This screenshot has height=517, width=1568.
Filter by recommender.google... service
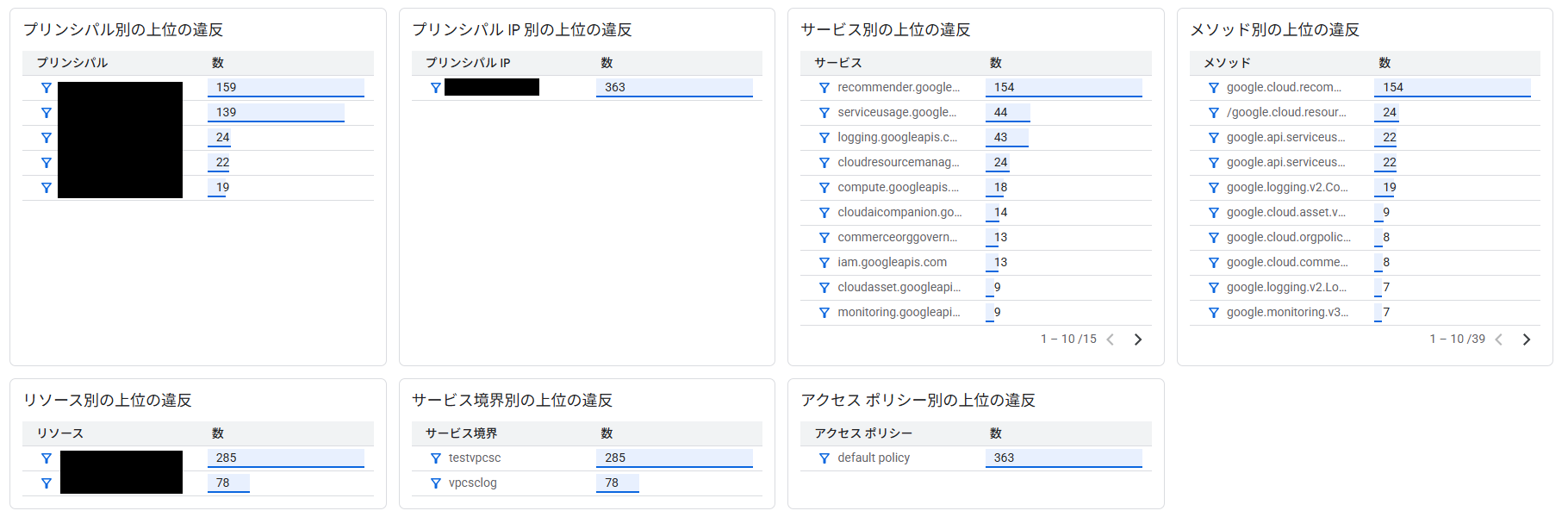824,88
